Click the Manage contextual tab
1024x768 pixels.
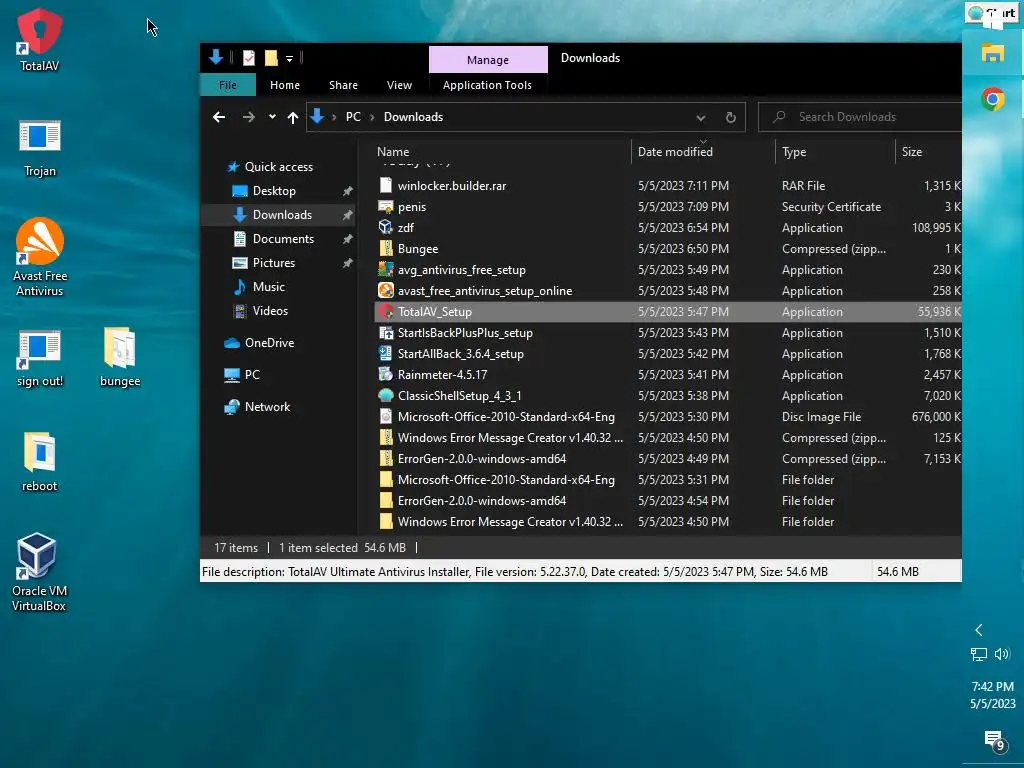[488, 59]
